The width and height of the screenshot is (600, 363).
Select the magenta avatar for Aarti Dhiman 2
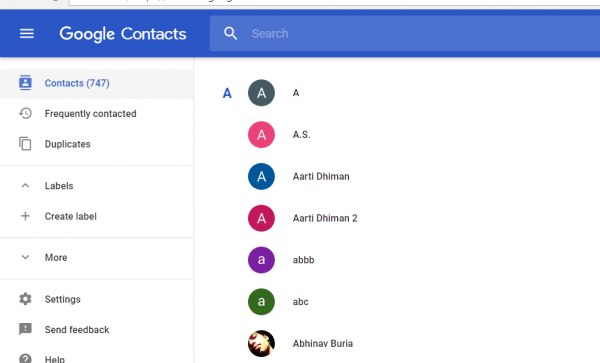(x=261, y=218)
